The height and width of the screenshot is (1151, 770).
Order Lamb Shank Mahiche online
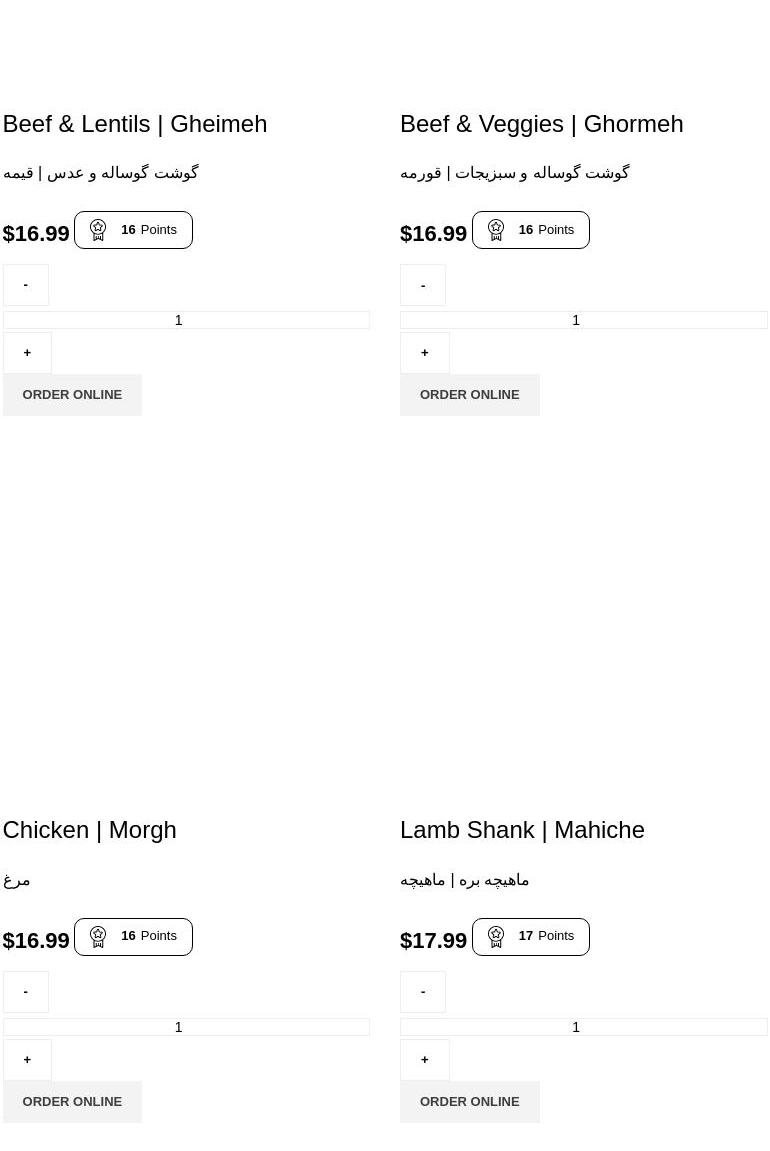click(x=470, y=1102)
